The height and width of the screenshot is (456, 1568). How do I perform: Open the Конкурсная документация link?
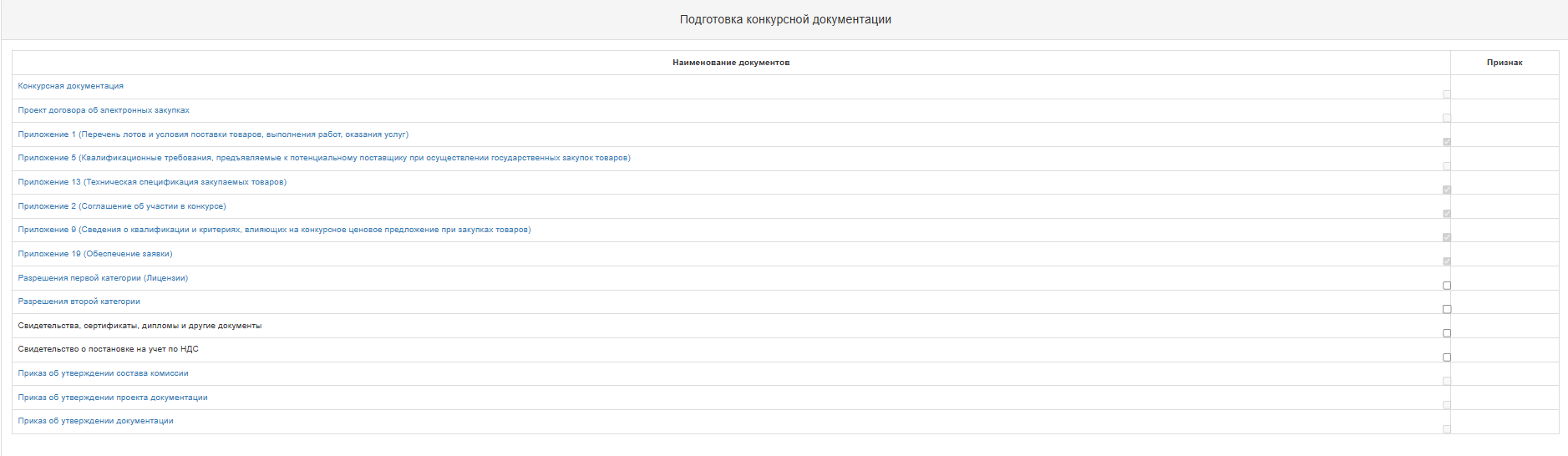71,86
